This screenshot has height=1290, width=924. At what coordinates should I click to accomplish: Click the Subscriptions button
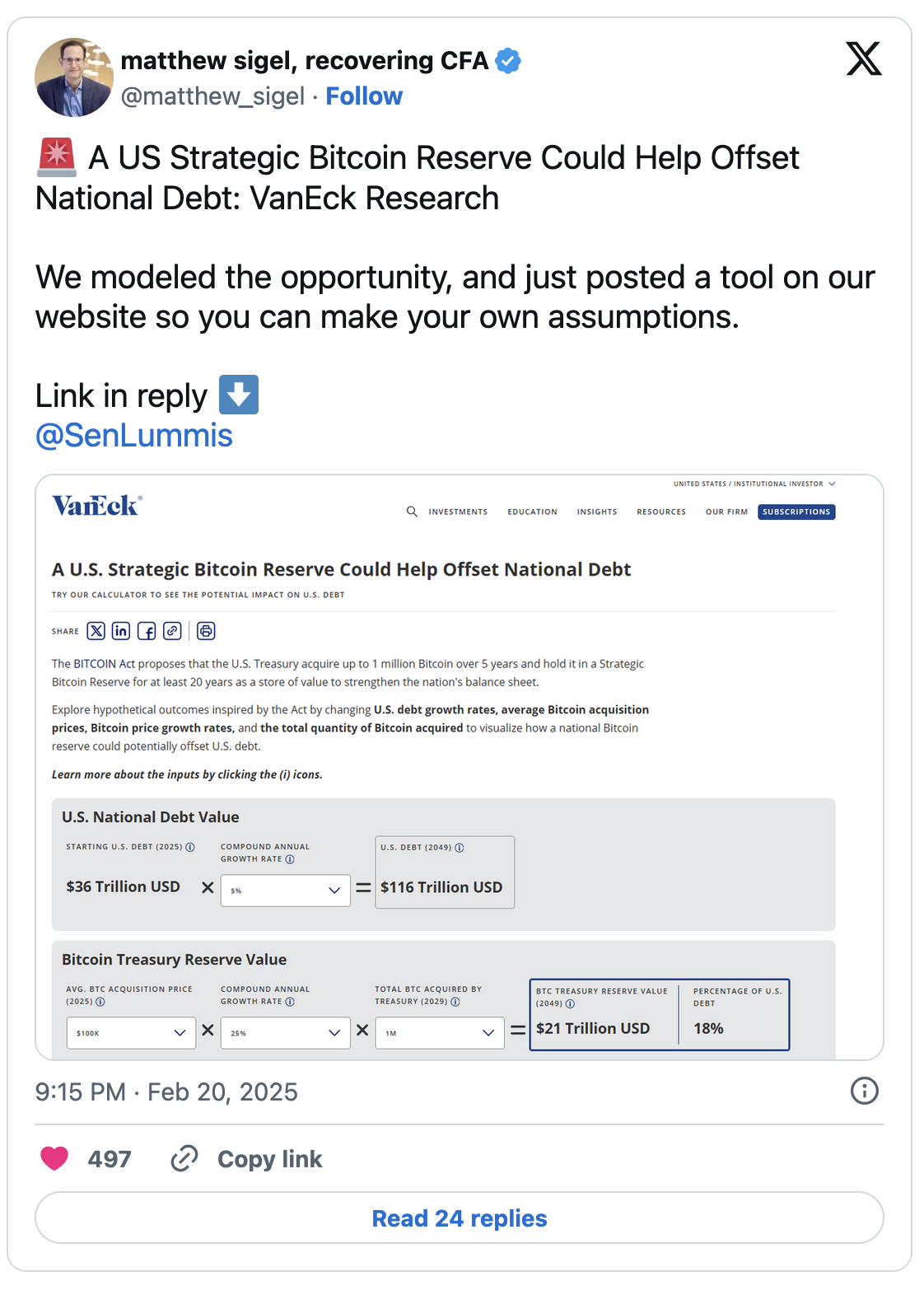tap(796, 512)
